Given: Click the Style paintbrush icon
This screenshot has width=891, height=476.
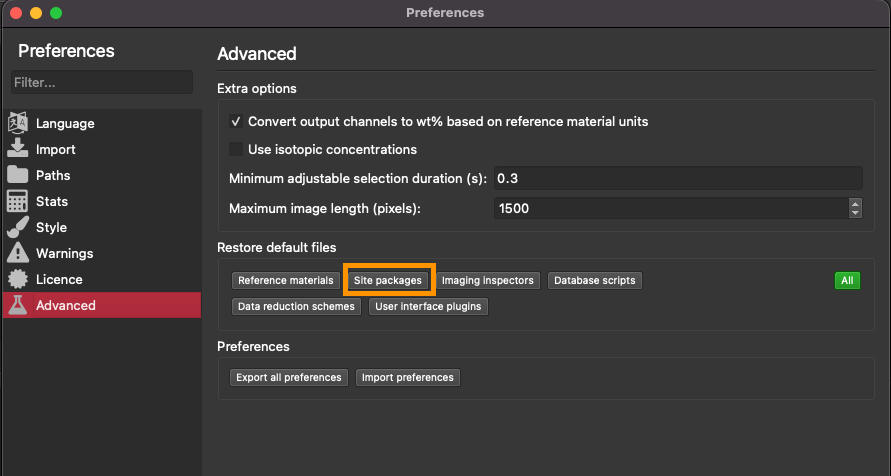Looking at the screenshot, I should (18, 227).
